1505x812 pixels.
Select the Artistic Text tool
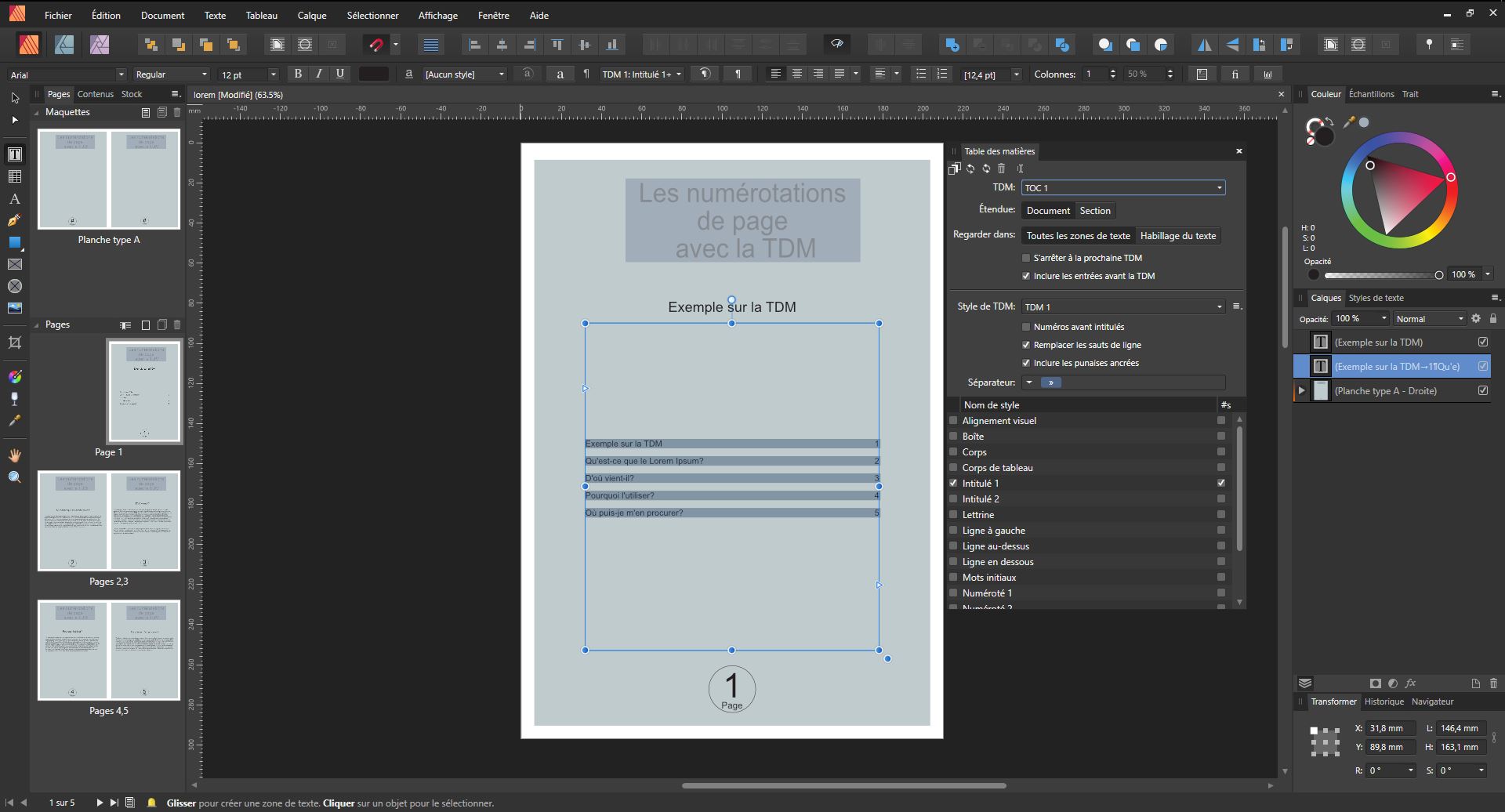(x=15, y=199)
